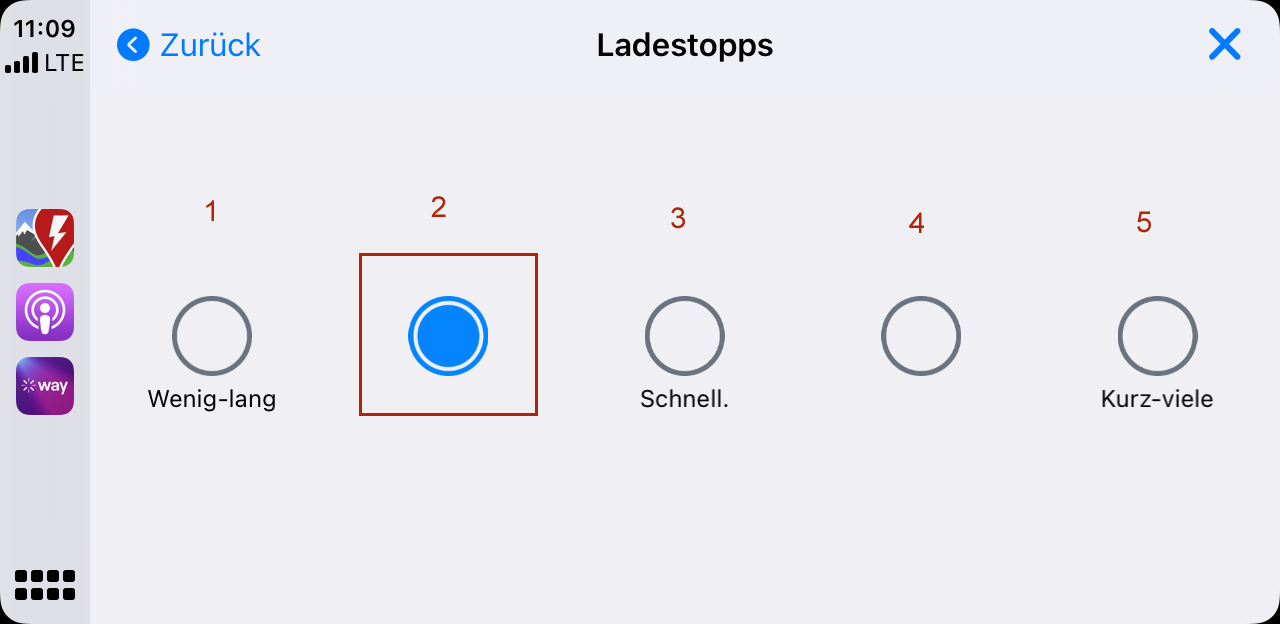Click the red number 5 marker
Screen dimensions: 1280x624
[x=1144, y=222]
